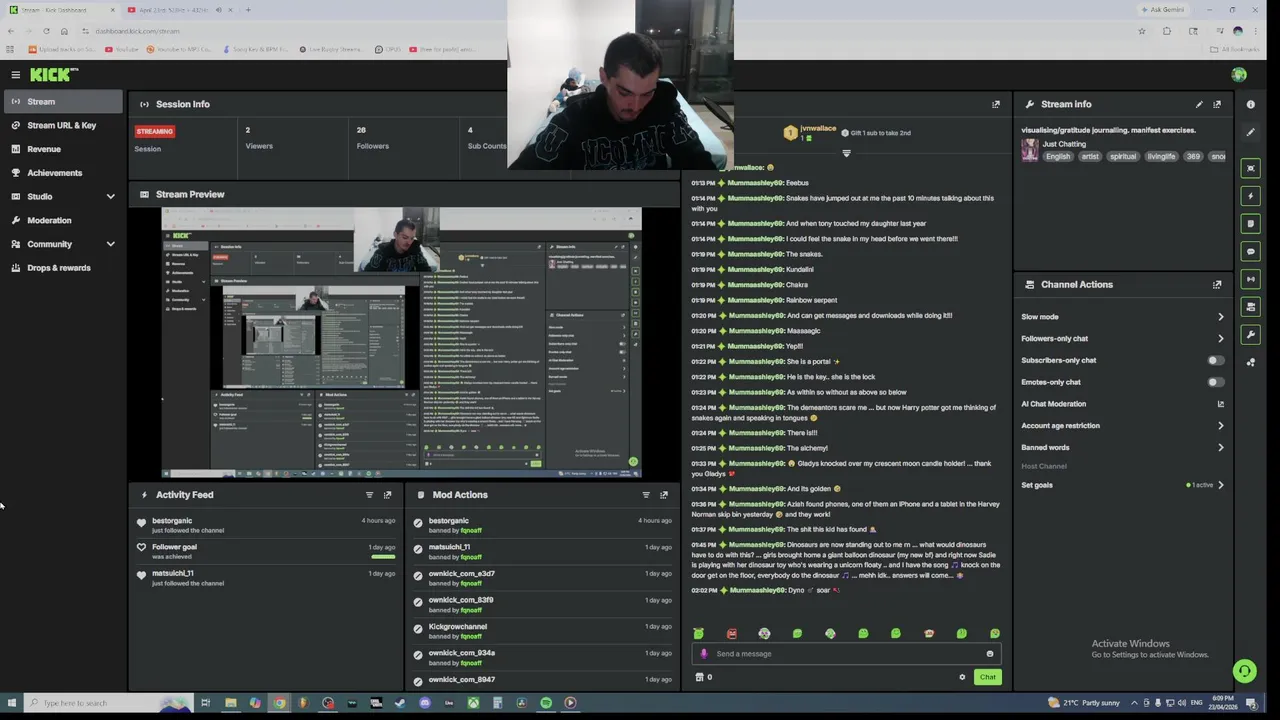
Task: Insert the red angry emote
Action: [731, 634]
